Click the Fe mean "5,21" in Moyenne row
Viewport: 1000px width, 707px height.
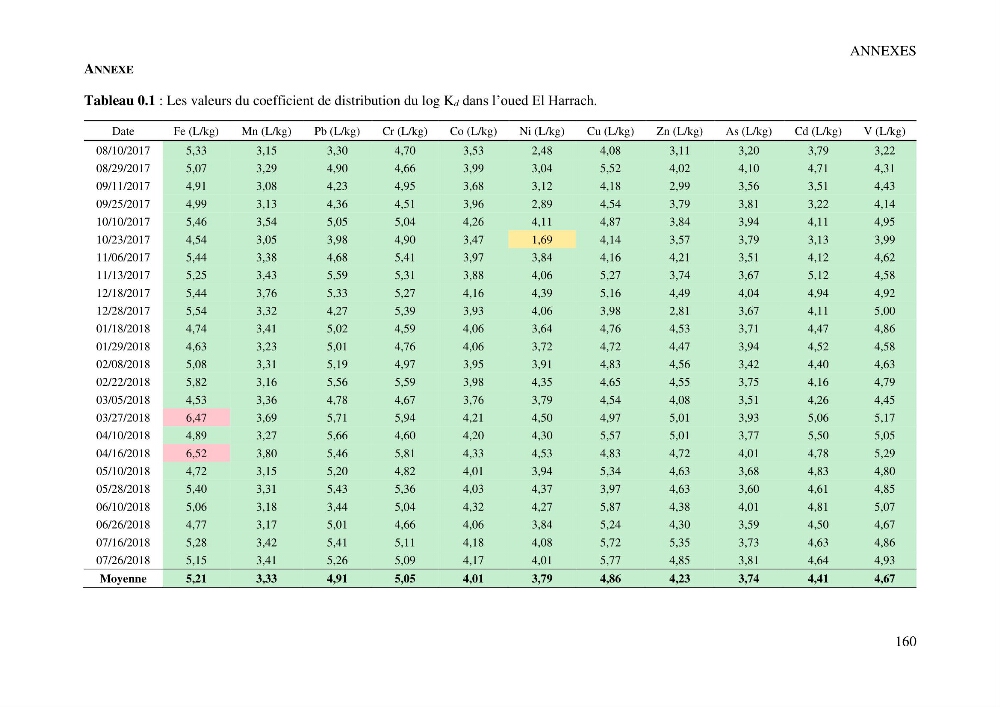pos(196,579)
